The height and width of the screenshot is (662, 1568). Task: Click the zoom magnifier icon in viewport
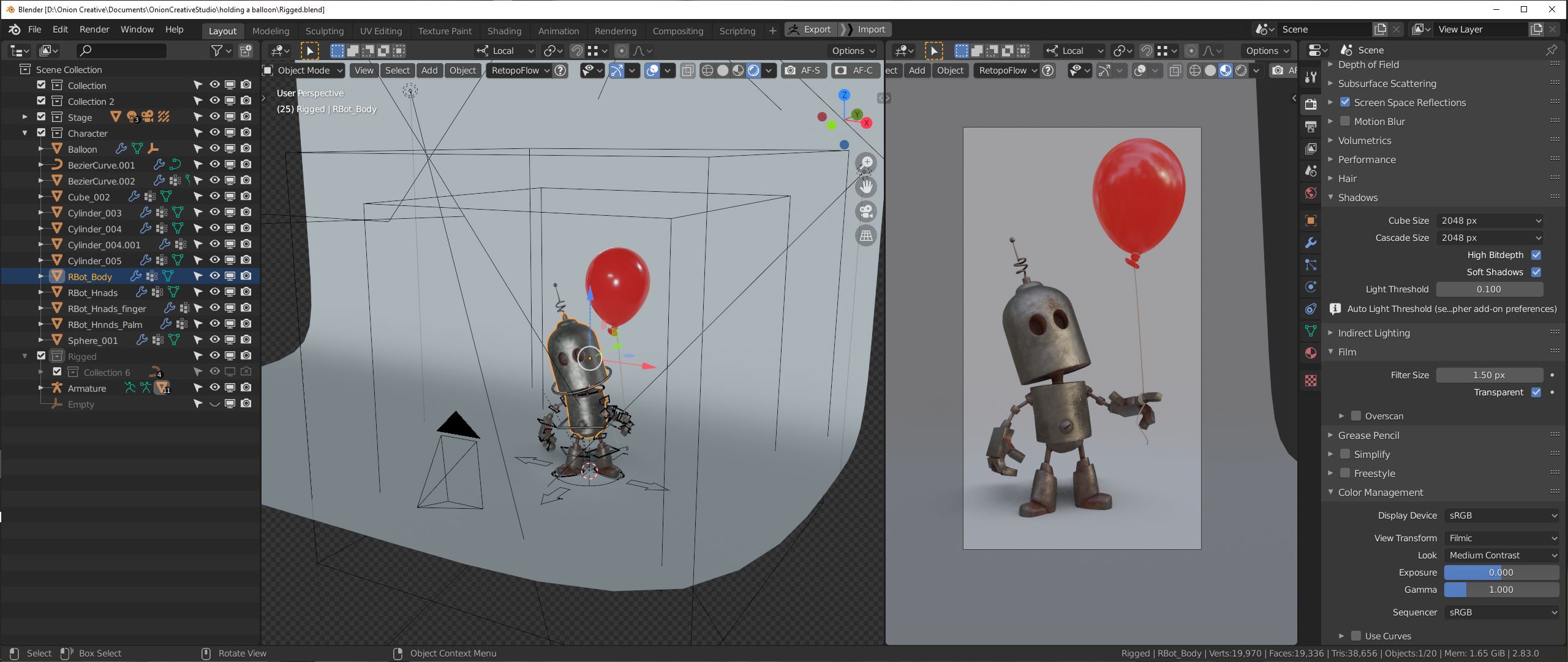coord(866,163)
